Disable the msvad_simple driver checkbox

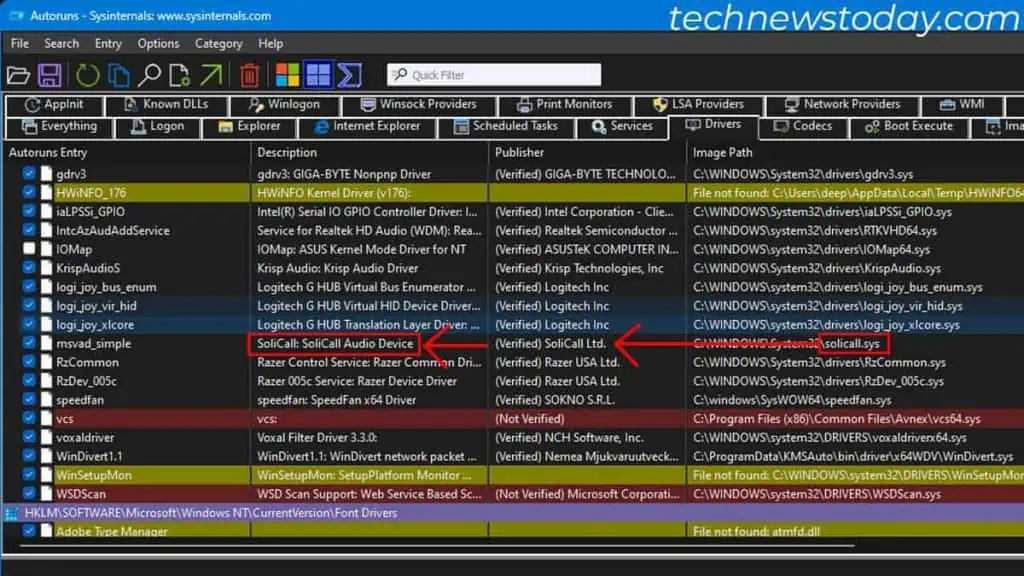tap(29, 344)
